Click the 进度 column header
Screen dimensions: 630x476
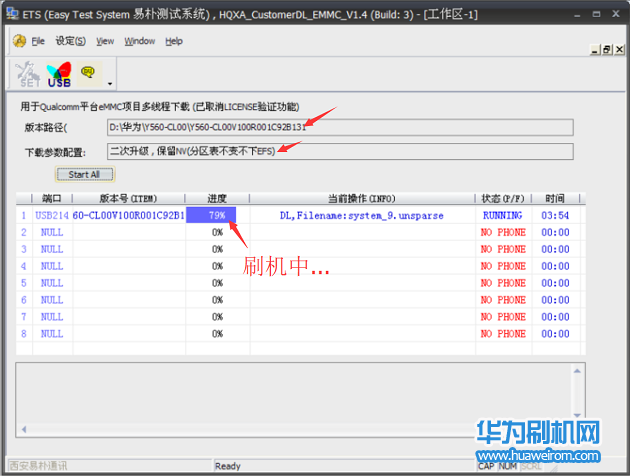click(217, 198)
